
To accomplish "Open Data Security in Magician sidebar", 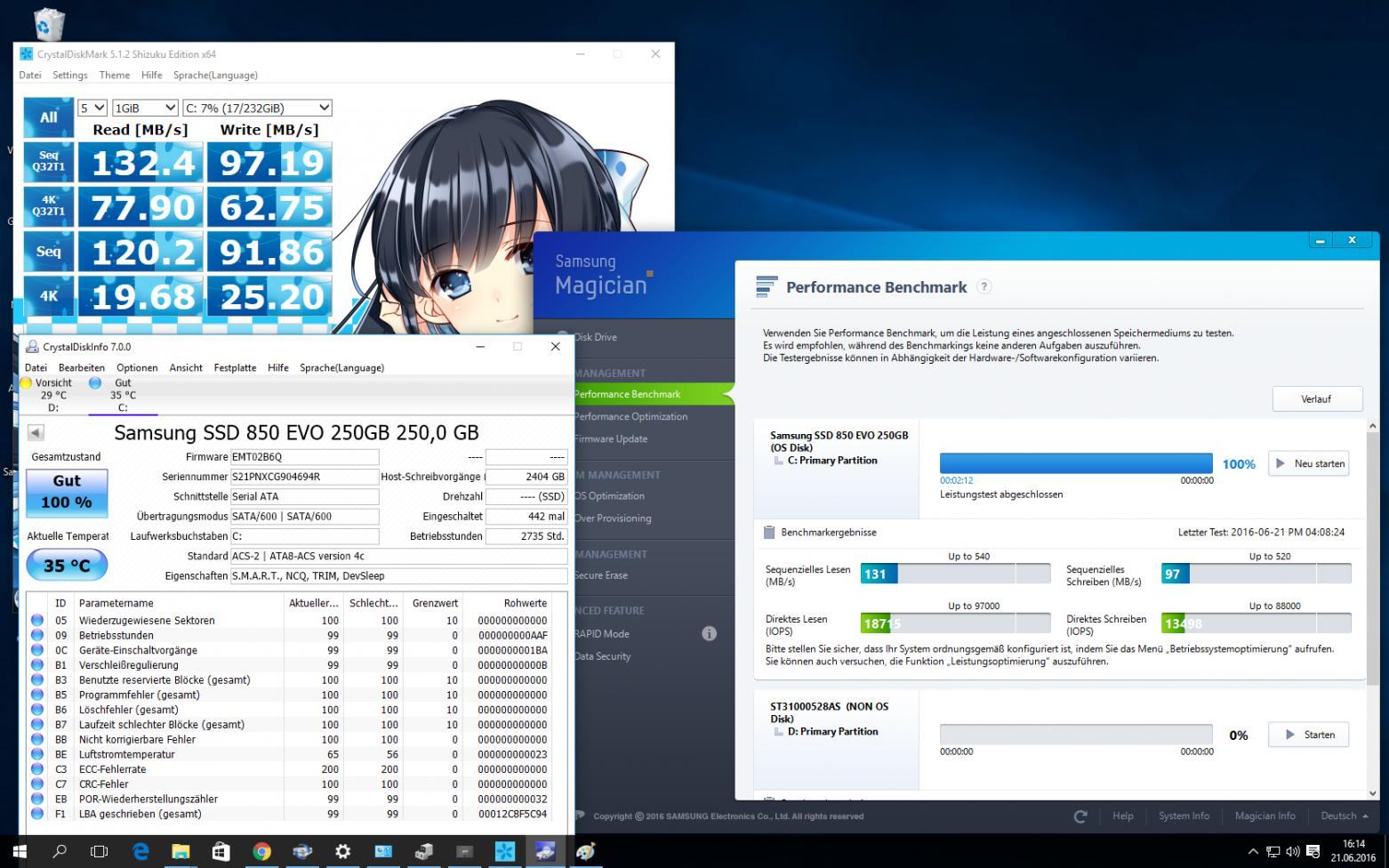I will point(602,656).
